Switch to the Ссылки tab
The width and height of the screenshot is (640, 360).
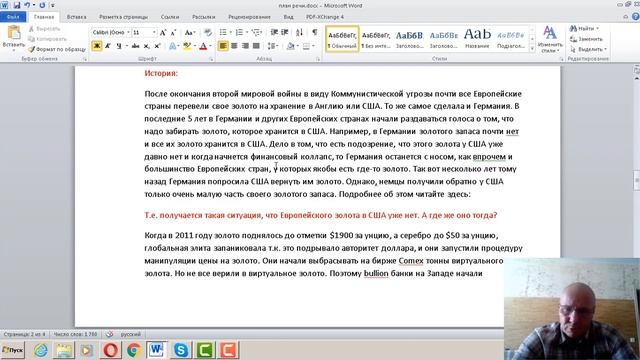[170, 17]
